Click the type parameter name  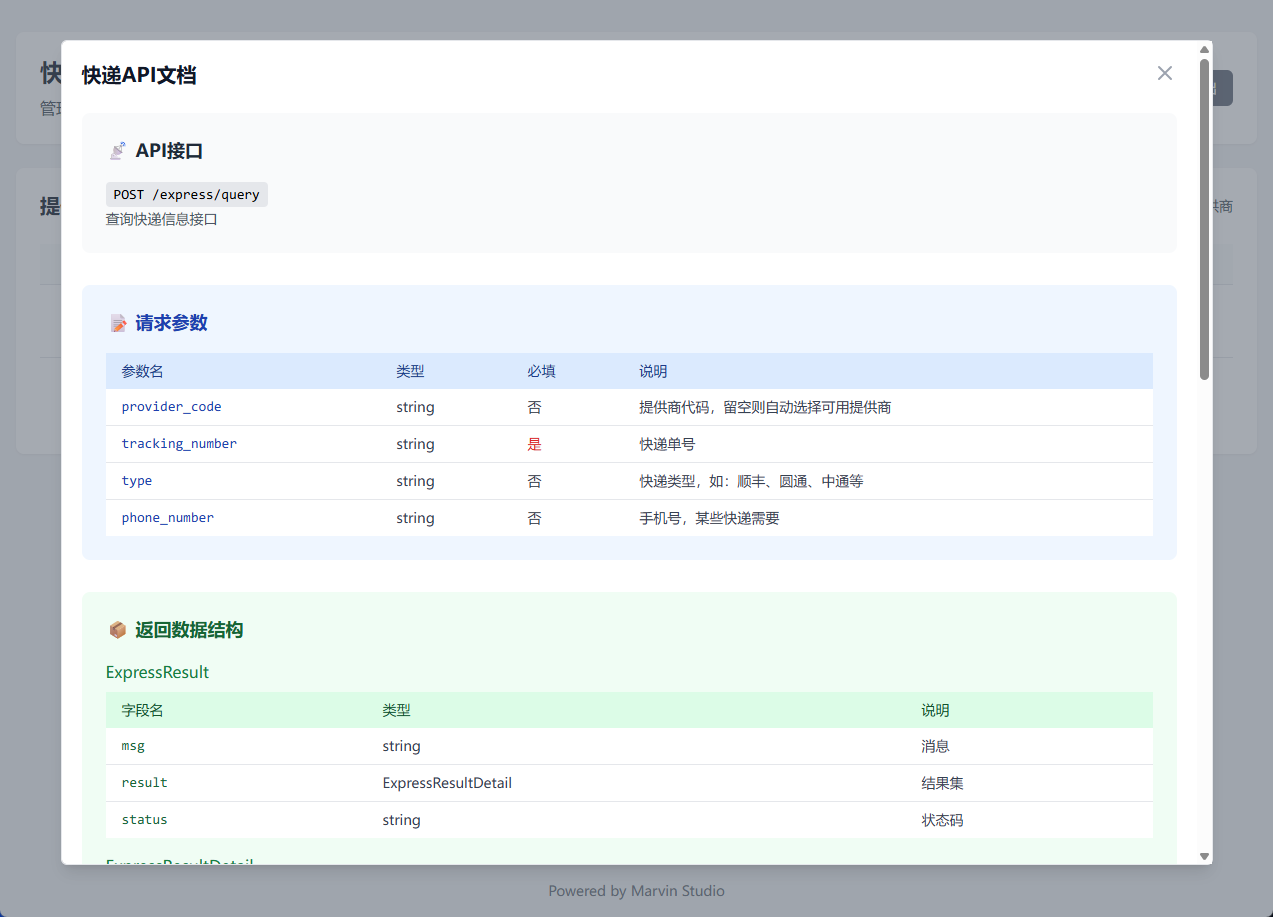[x=137, y=481]
